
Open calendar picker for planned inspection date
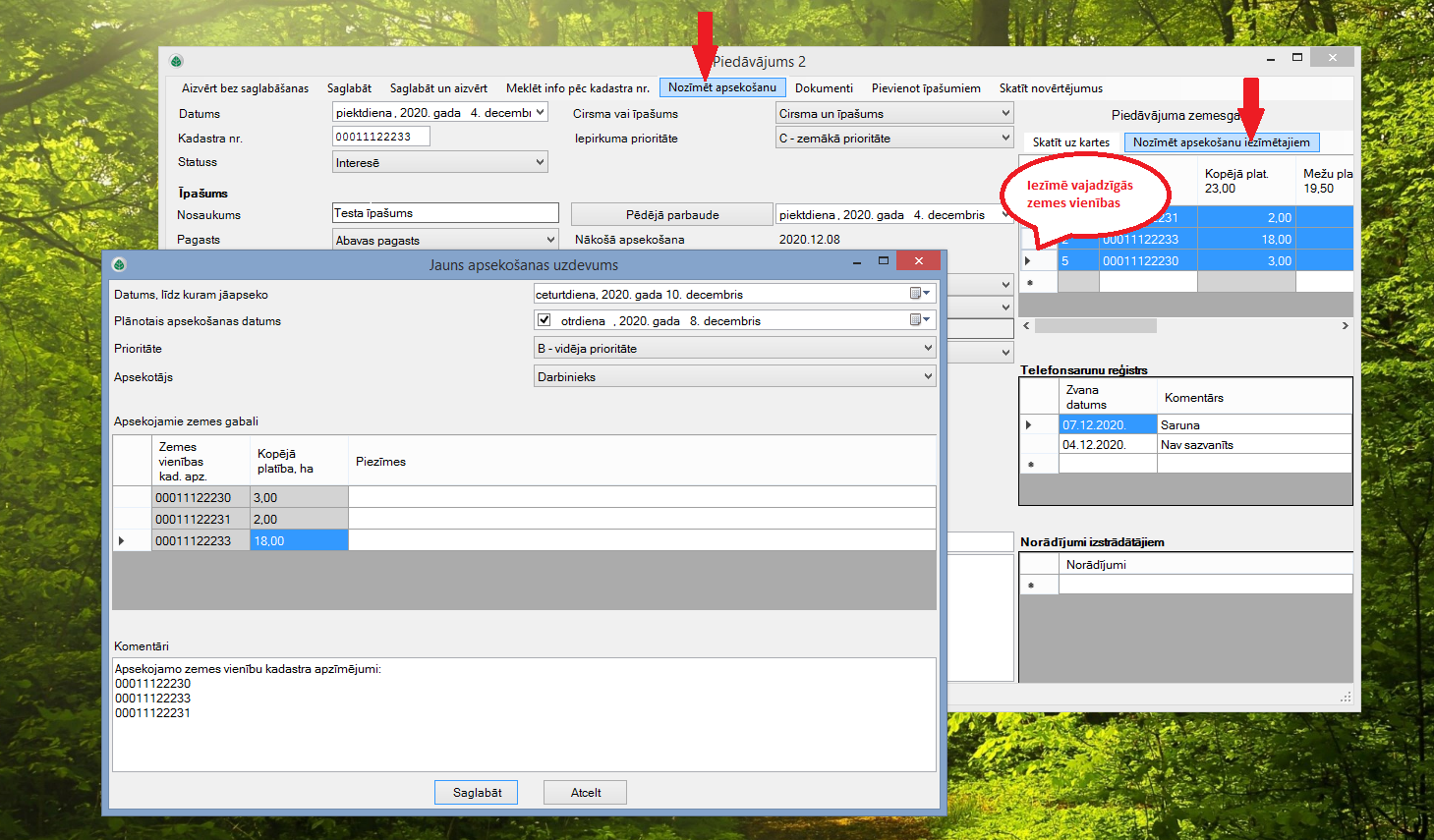(x=919, y=320)
